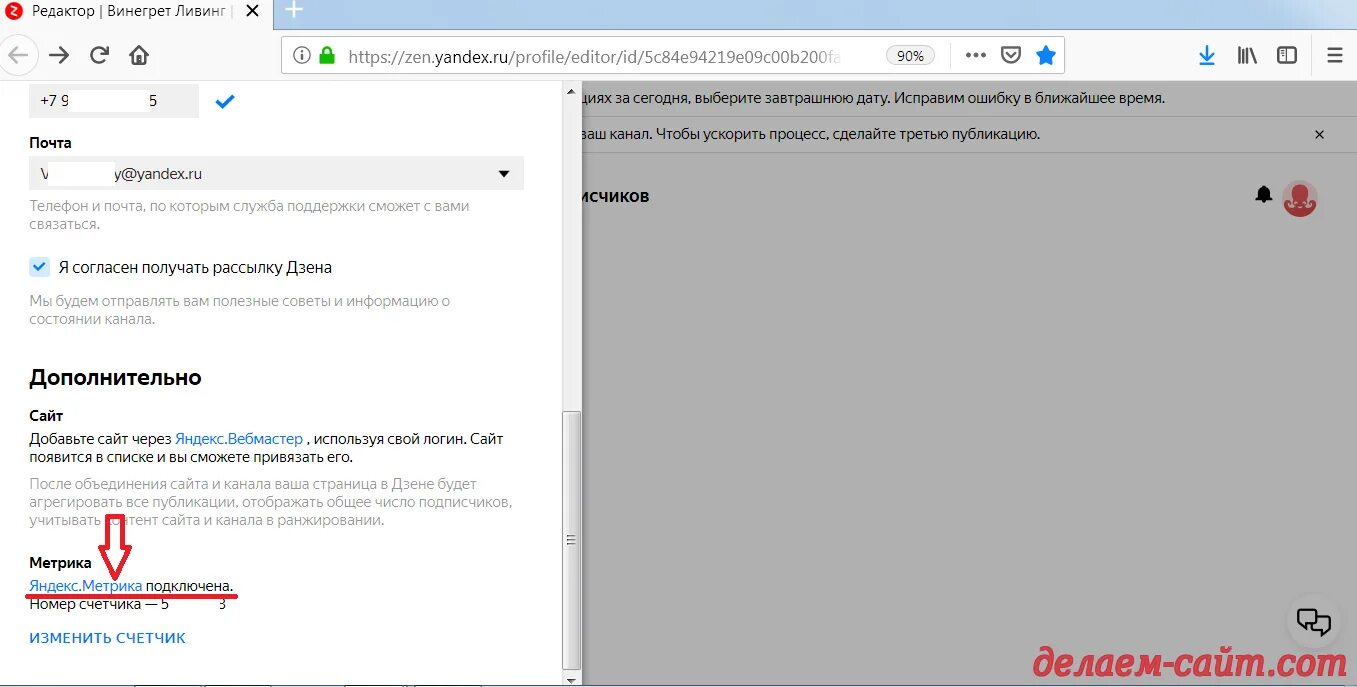The image size is (1357, 687).
Task: Click the Я согласен получать рассылку Дзена text
Action: (x=195, y=267)
